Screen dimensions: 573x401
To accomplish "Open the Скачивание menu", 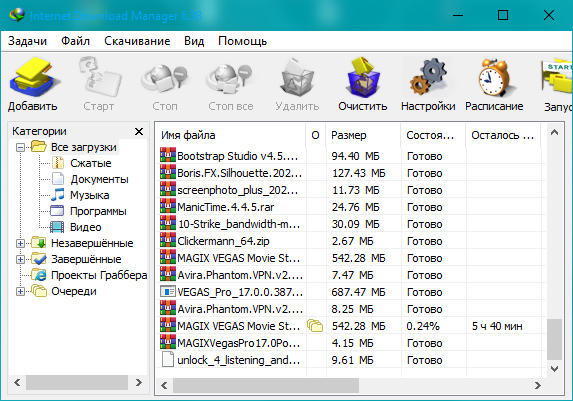I will pyautogui.click(x=137, y=41).
